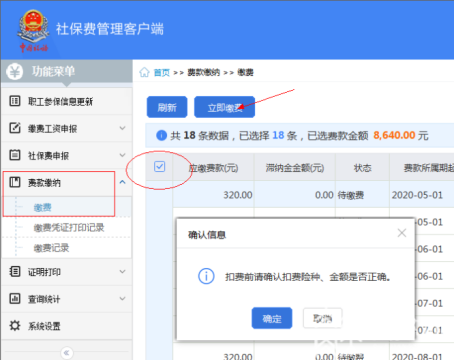Screen dimensions: 454x360
Task: Click the 应缴费款(元) column header
Action: pos(213,168)
